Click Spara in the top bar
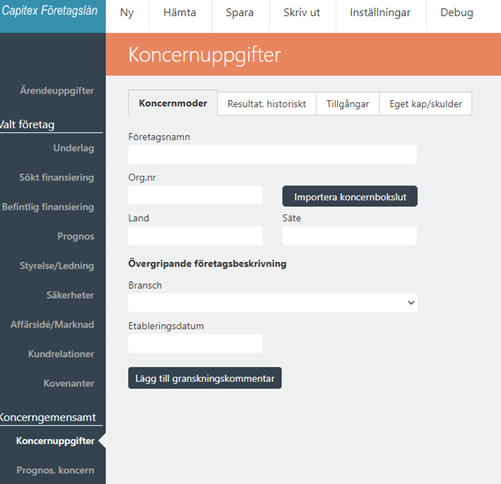This screenshot has width=501, height=484. (x=240, y=13)
